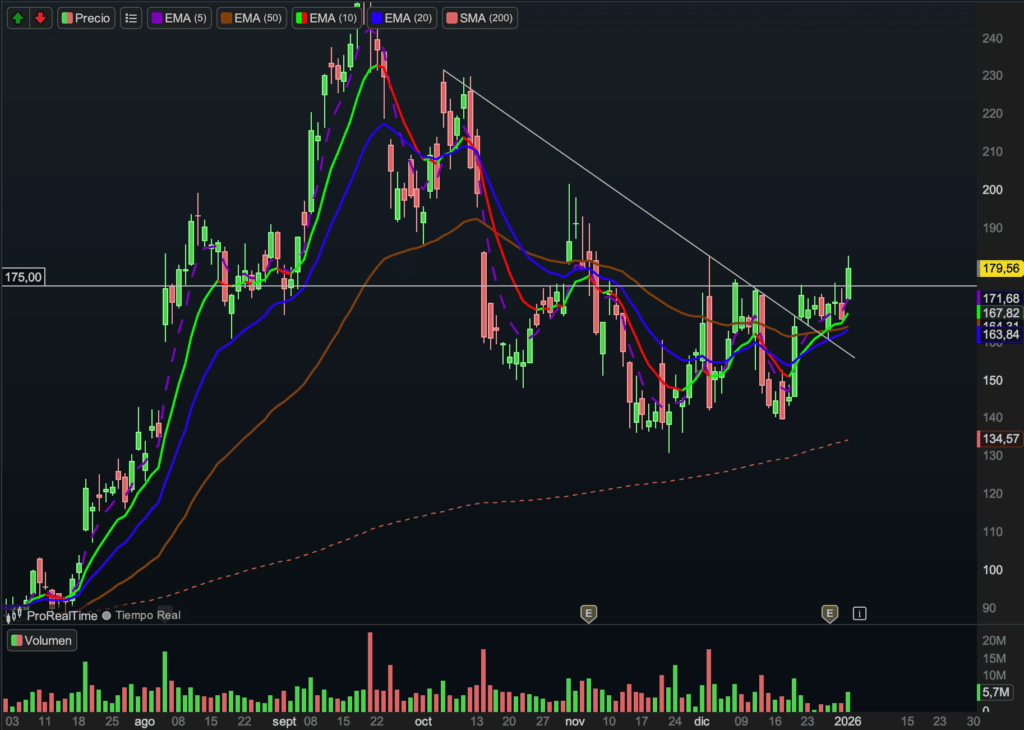Open the info 'i' event marker
Screen dimensions: 1024x730
pos(860,612)
